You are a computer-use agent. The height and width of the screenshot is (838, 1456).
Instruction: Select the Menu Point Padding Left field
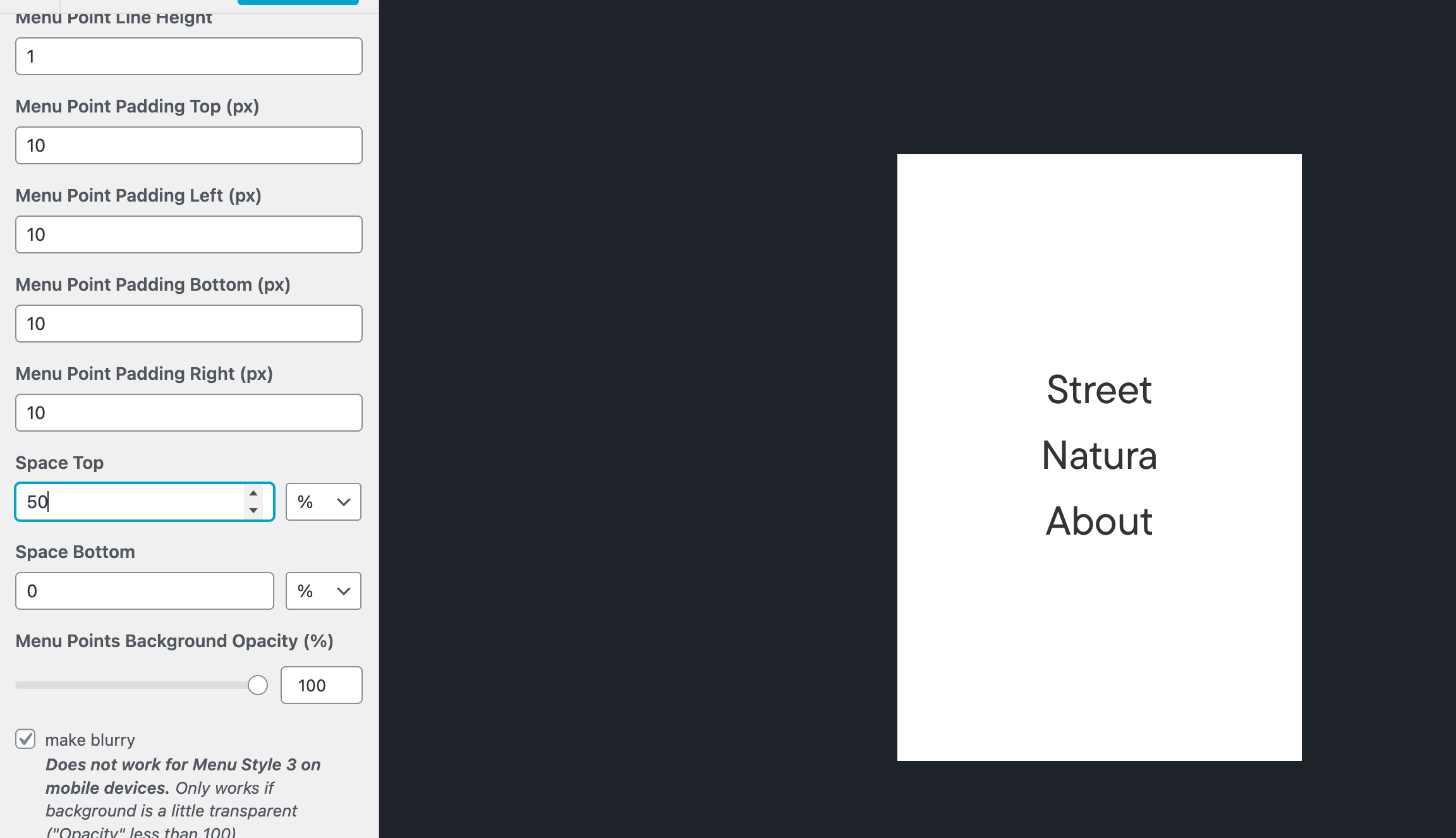[188, 234]
